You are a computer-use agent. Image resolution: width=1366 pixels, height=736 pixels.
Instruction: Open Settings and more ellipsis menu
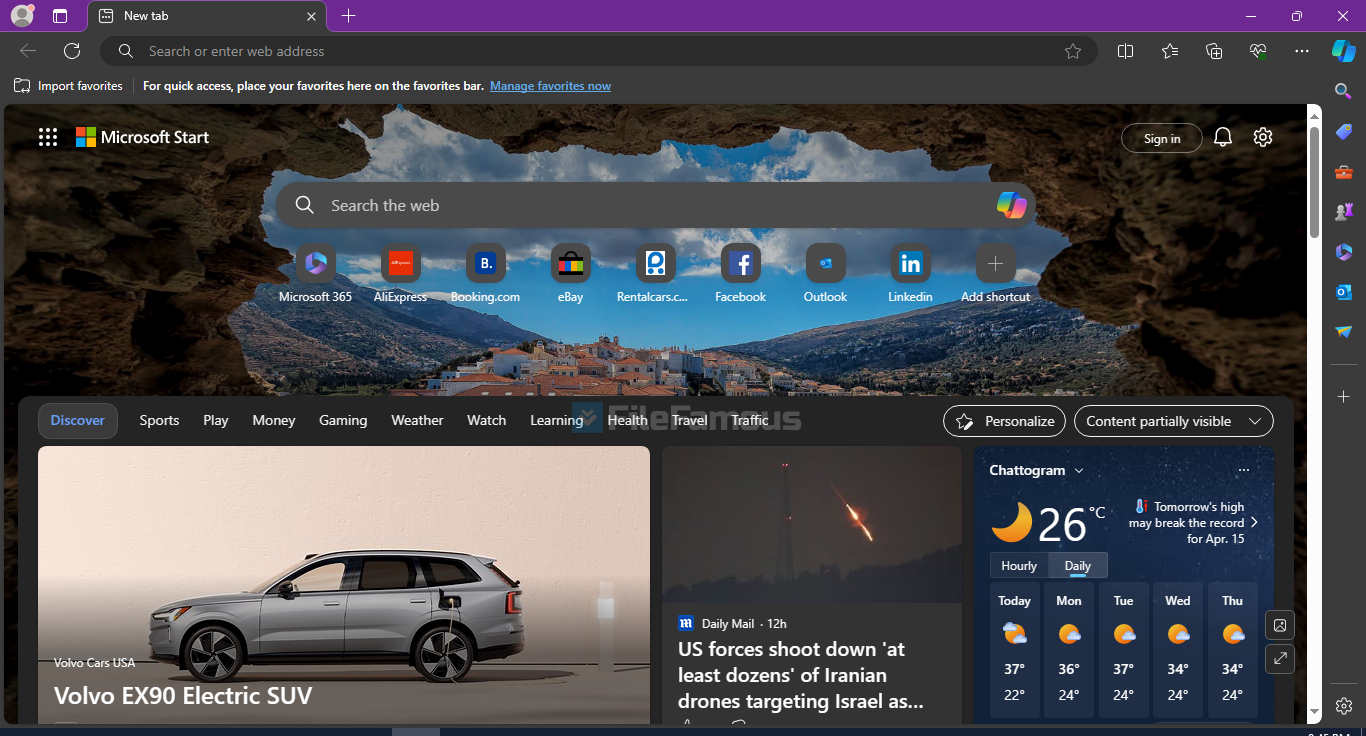tap(1301, 51)
